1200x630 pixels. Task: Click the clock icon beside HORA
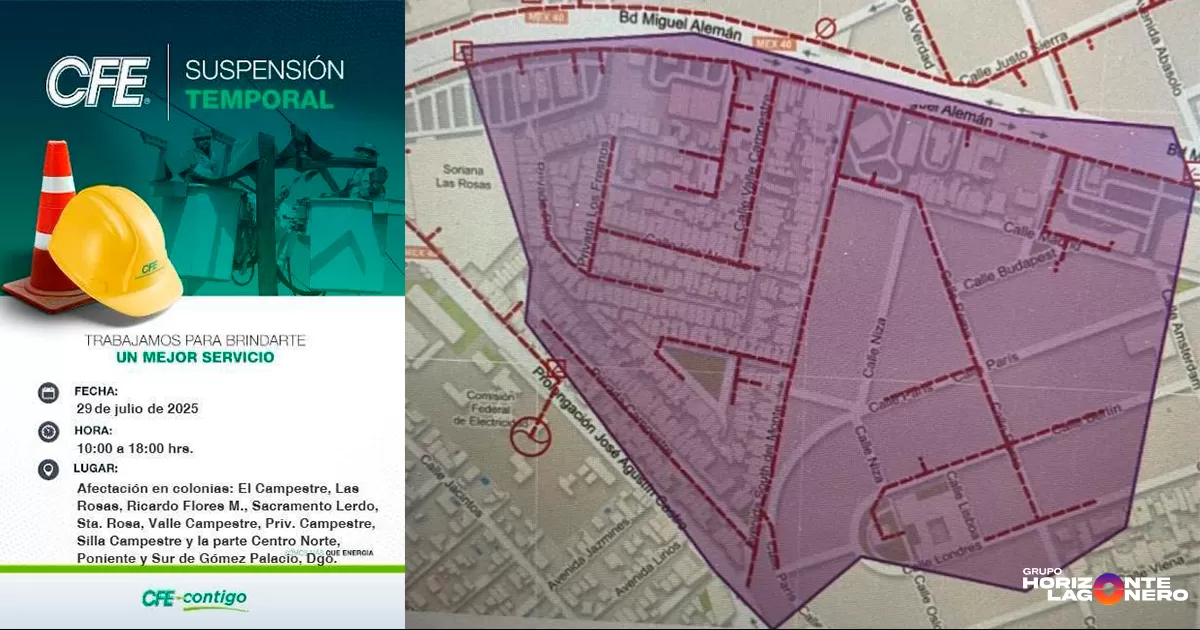[x=48, y=432]
